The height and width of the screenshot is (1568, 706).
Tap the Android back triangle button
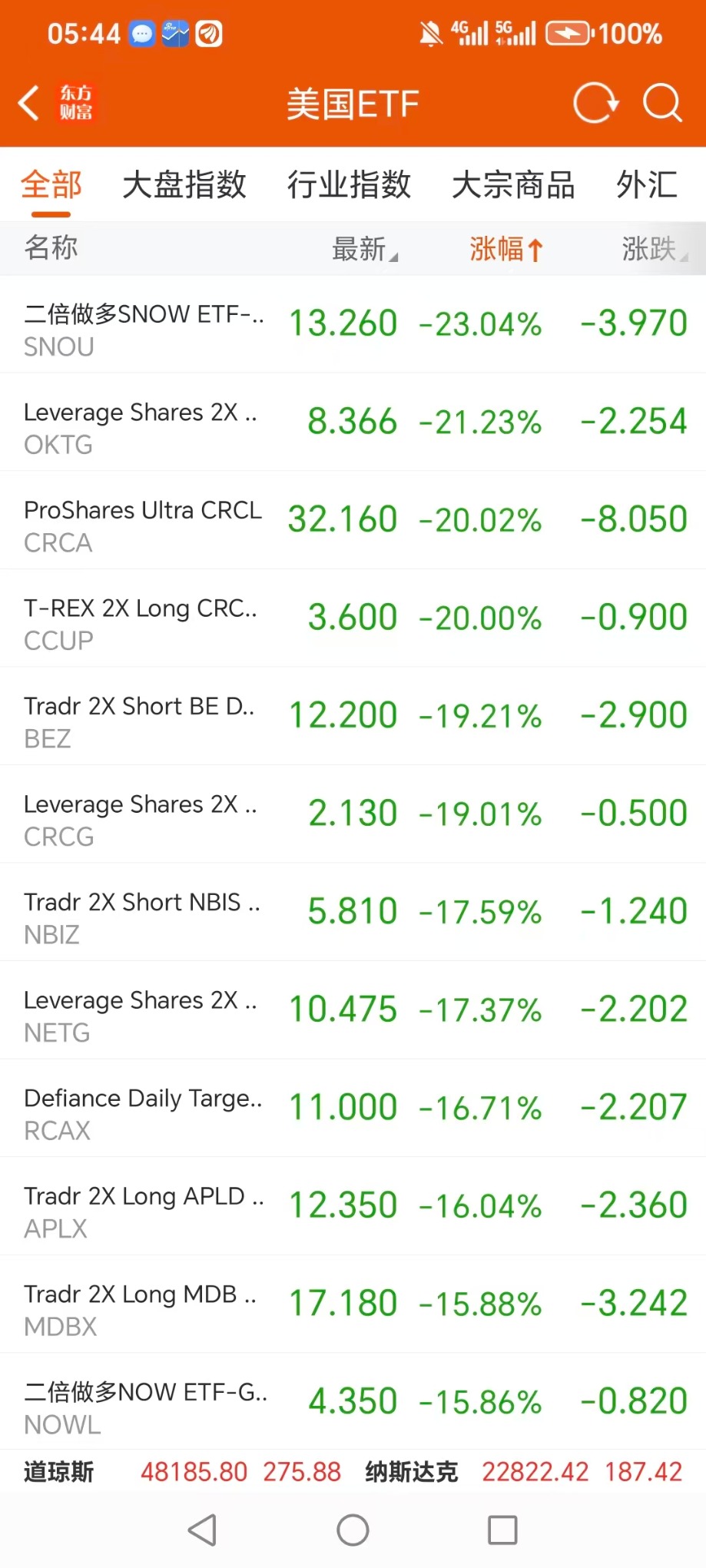[x=203, y=1530]
